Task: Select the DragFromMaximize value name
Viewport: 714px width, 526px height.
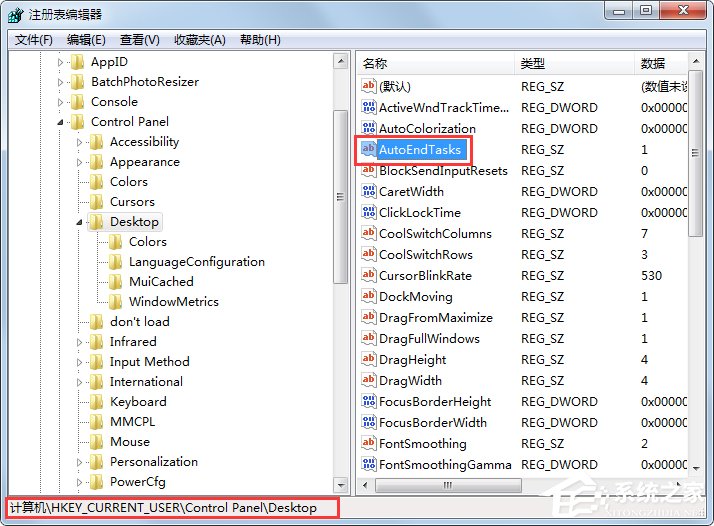Action: [x=436, y=317]
